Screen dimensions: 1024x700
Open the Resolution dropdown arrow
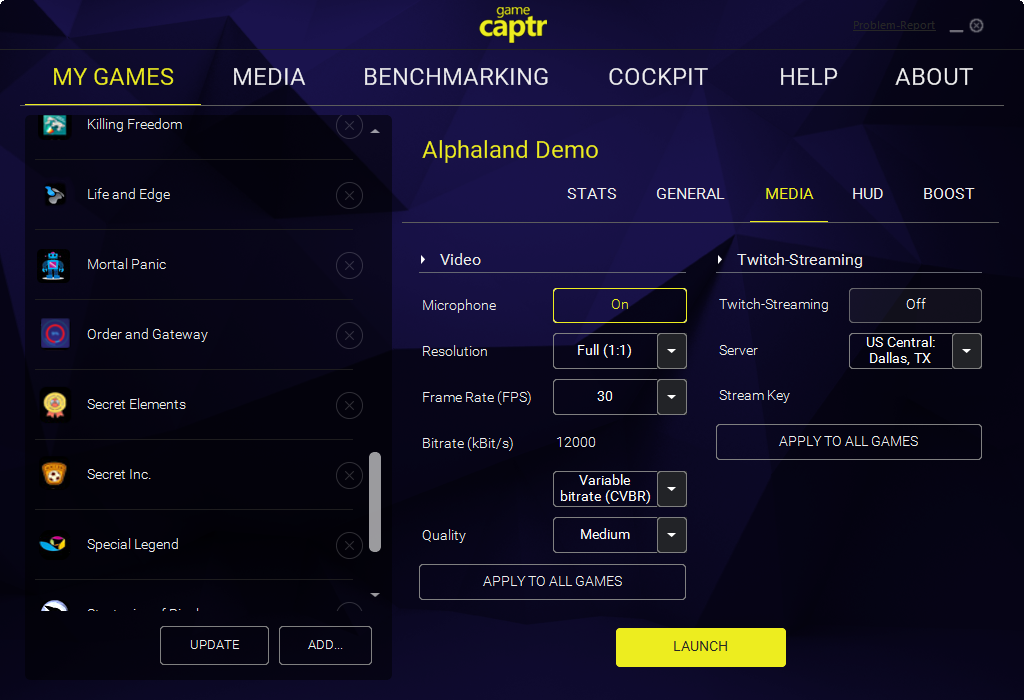[671, 351]
